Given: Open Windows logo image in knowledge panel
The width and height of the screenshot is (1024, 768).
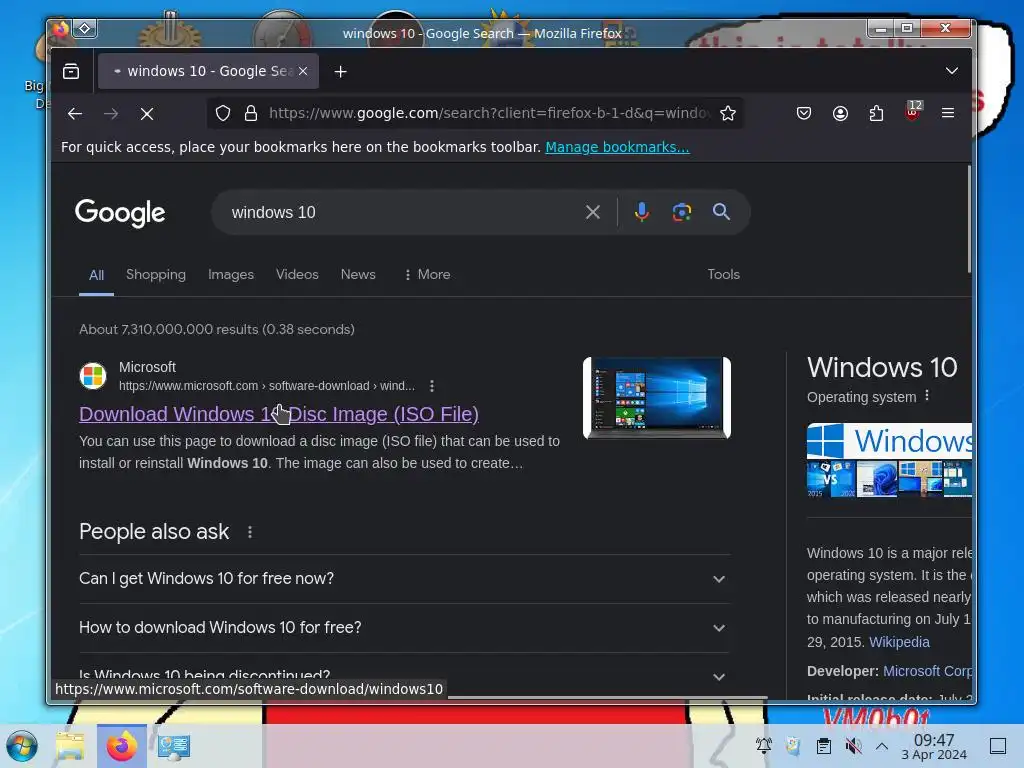Looking at the screenshot, I should (889, 441).
